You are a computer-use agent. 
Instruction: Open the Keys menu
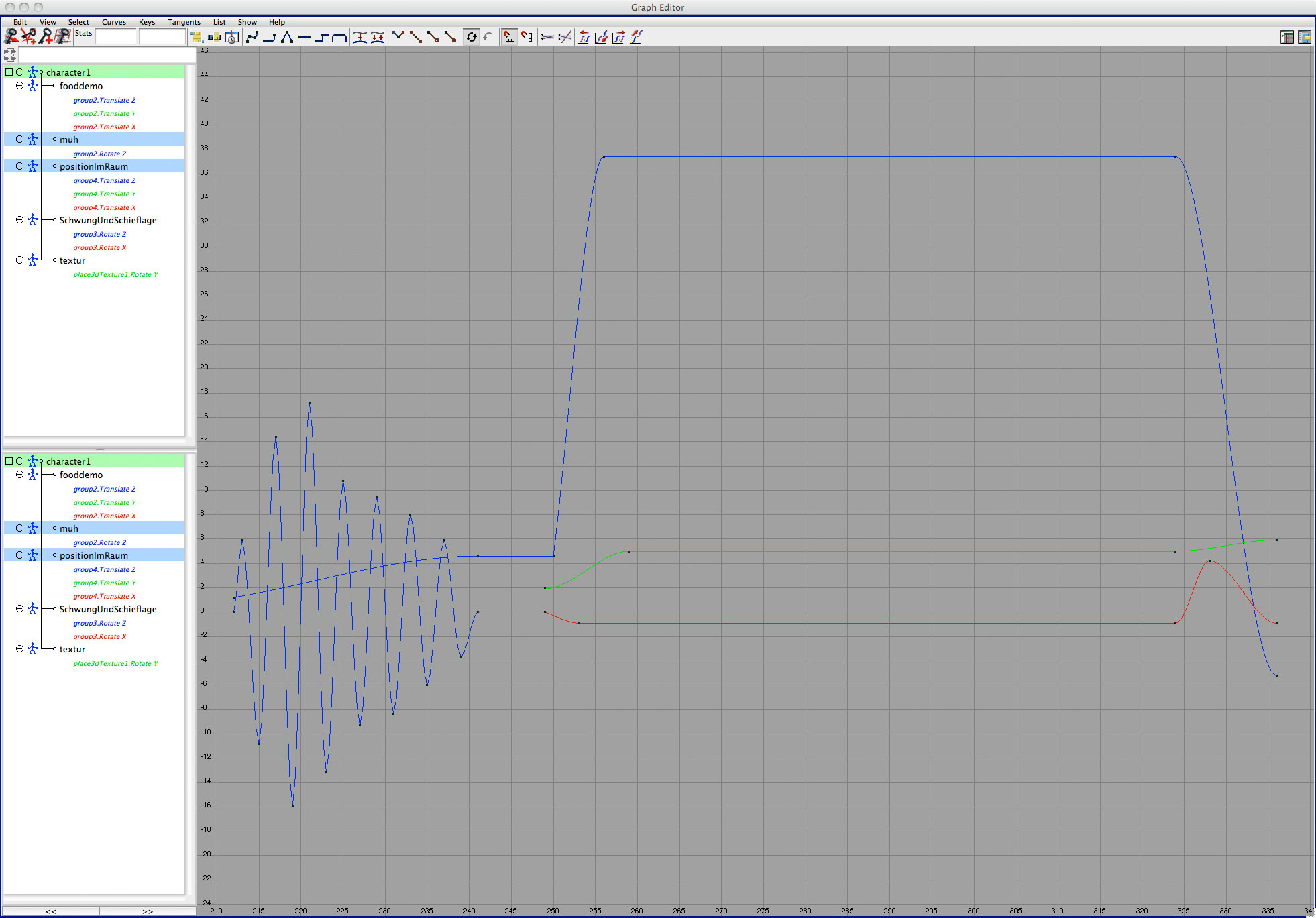coord(147,22)
